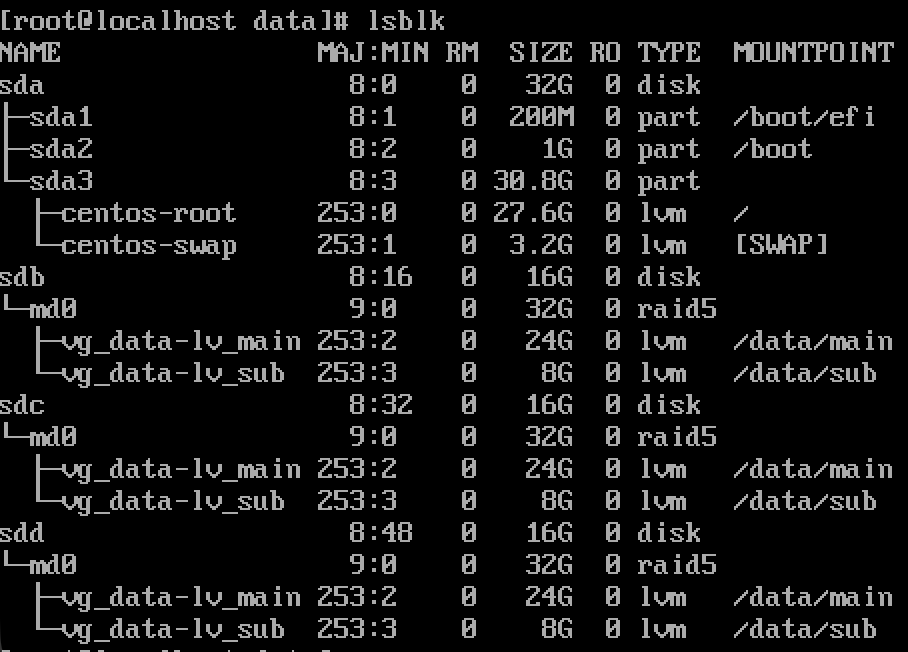Select the centos-root volume entry
The image size is (908, 652).
148,213
